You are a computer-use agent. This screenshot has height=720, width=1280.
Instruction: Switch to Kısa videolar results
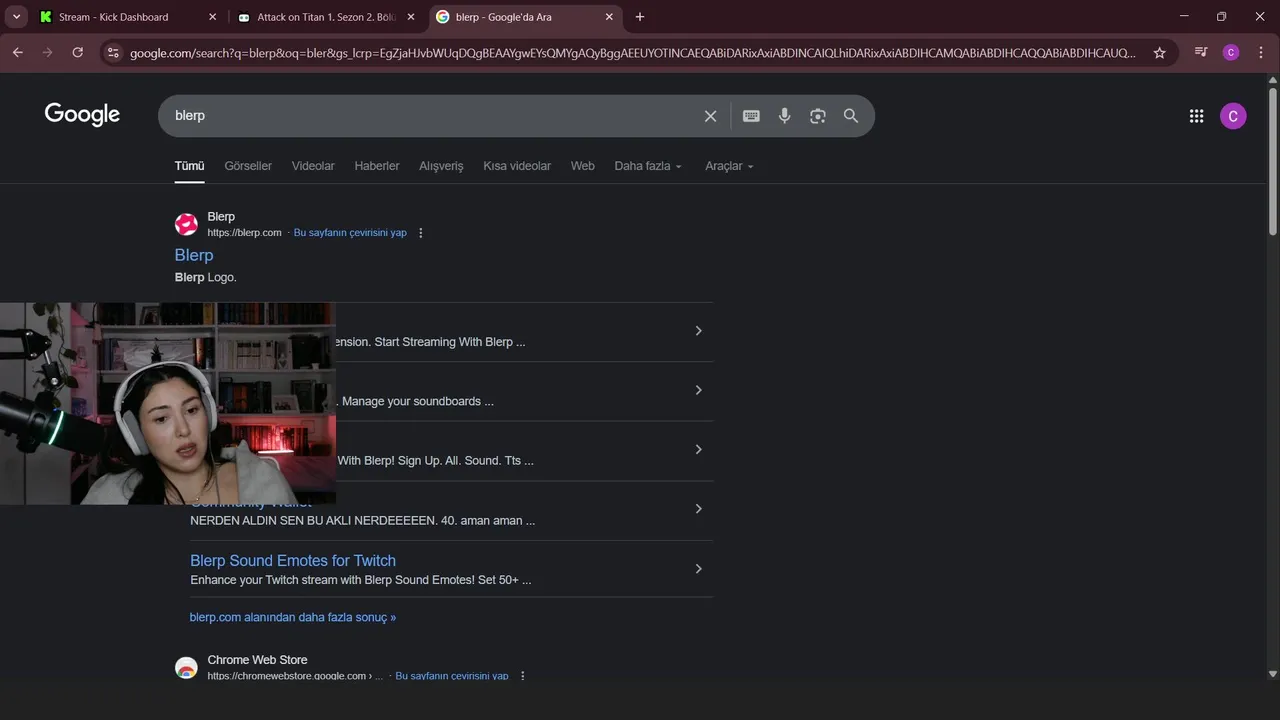coord(517,166)
